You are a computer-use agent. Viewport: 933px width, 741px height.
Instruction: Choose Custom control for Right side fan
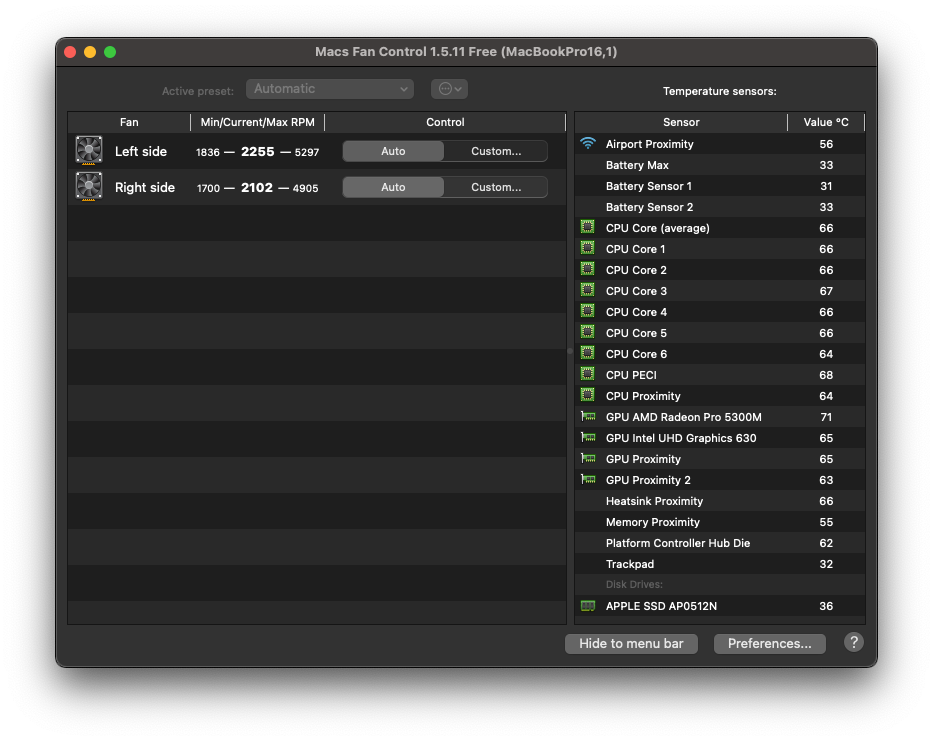point(496,187)
